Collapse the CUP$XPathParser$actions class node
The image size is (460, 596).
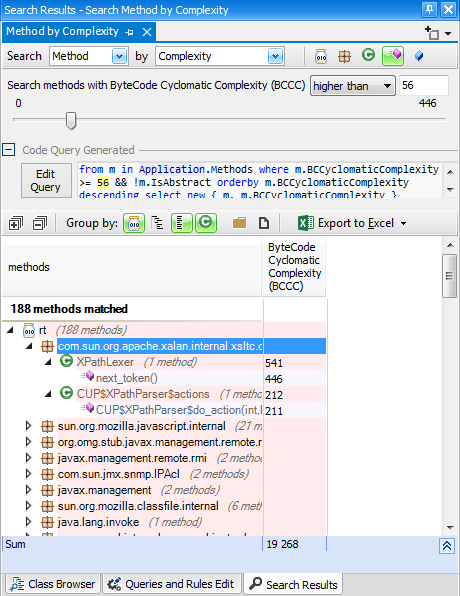coord(48,394)
